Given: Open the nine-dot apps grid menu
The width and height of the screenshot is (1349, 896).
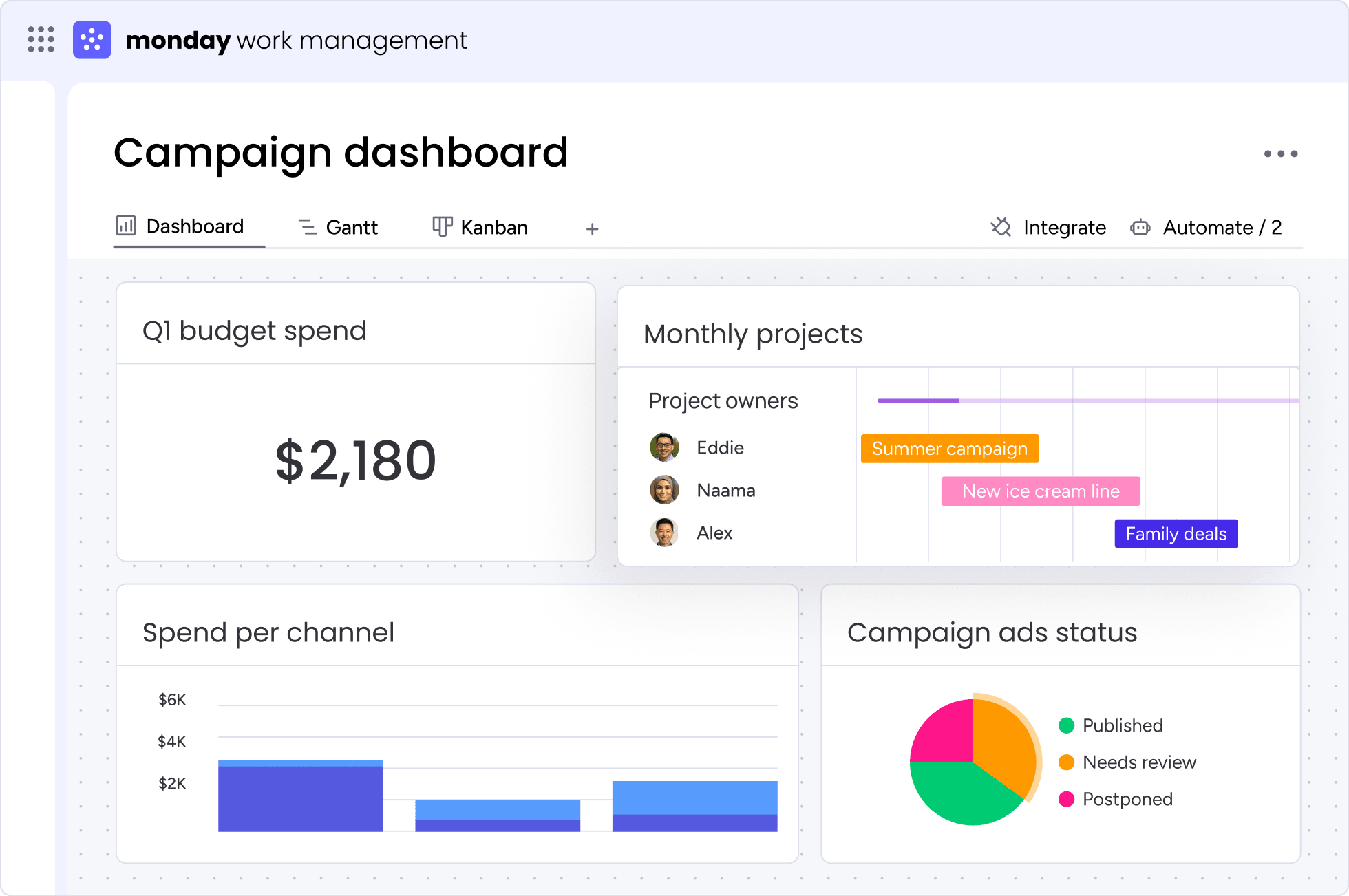Looking at the screenshot, I should coord(41,39).
